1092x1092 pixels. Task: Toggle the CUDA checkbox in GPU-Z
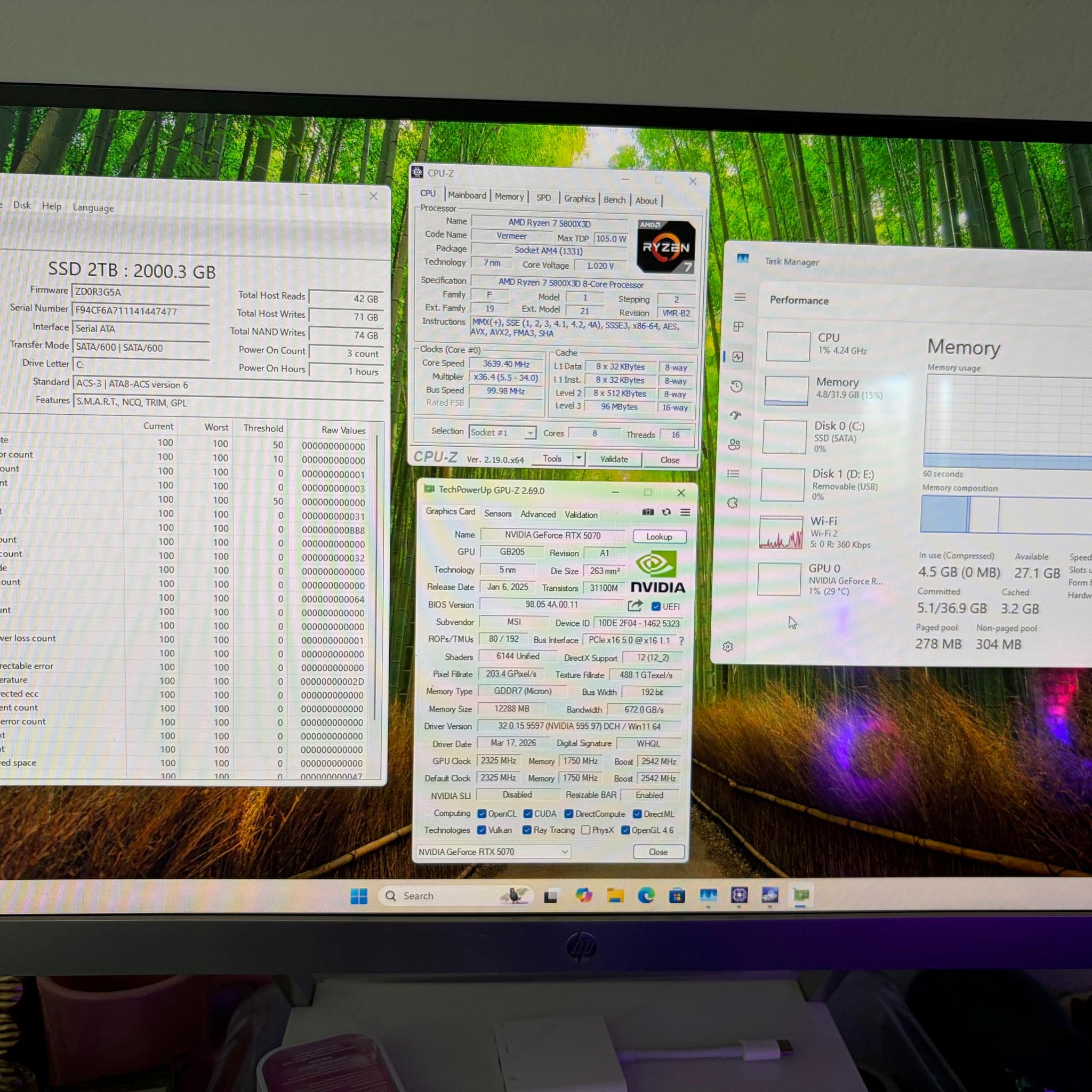527,813
